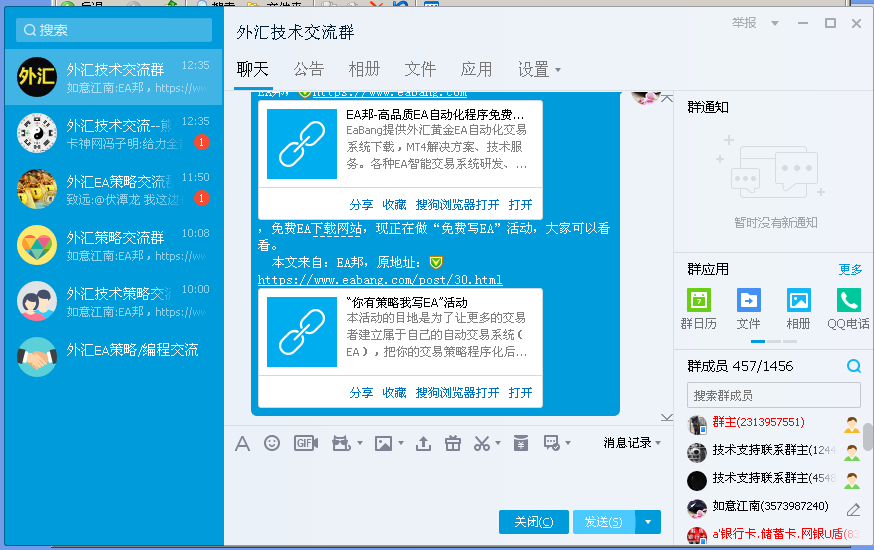Switch to the 应用 tab
Screen dimensions: 874x550
(x=476, y=70)
